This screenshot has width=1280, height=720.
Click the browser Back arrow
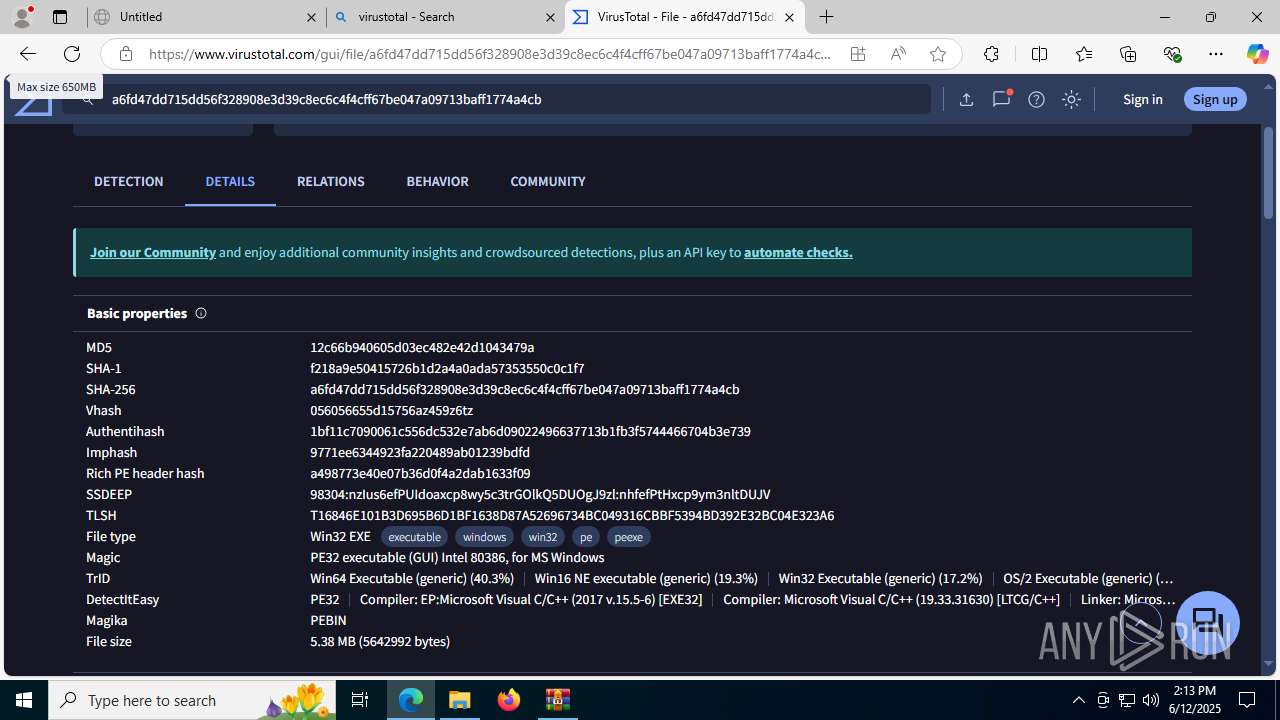click(28, 54)
